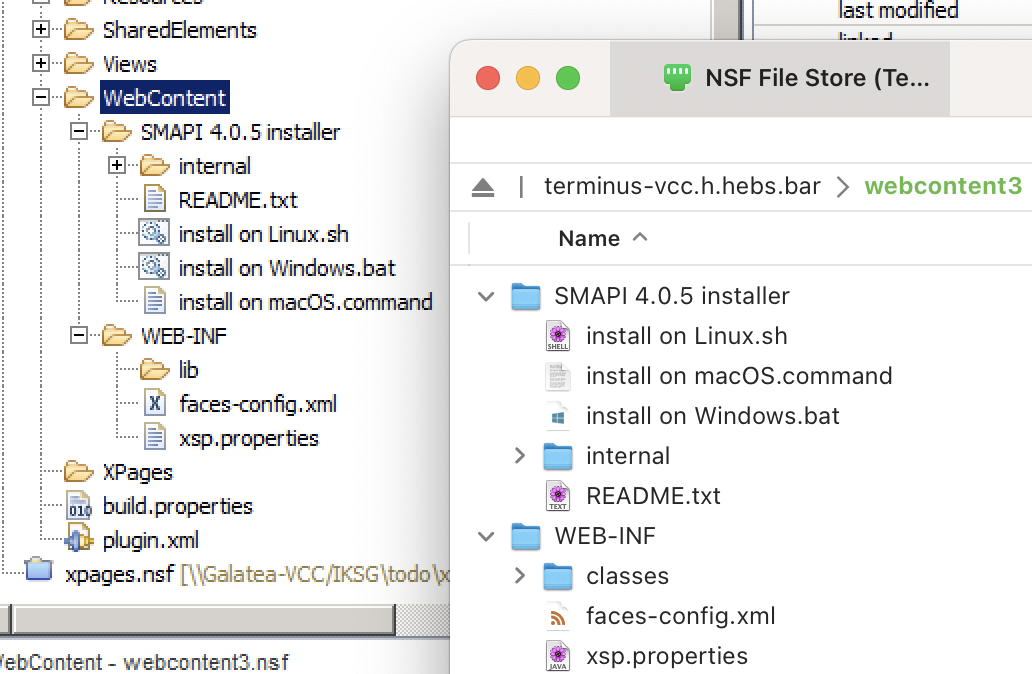Click the NSF File Store app icon in title
Screen dimensions: 1032x674
(678, 78)
